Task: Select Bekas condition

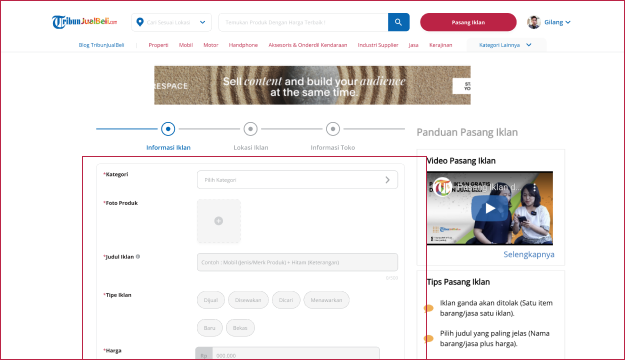Action: [x=240, y=328]
